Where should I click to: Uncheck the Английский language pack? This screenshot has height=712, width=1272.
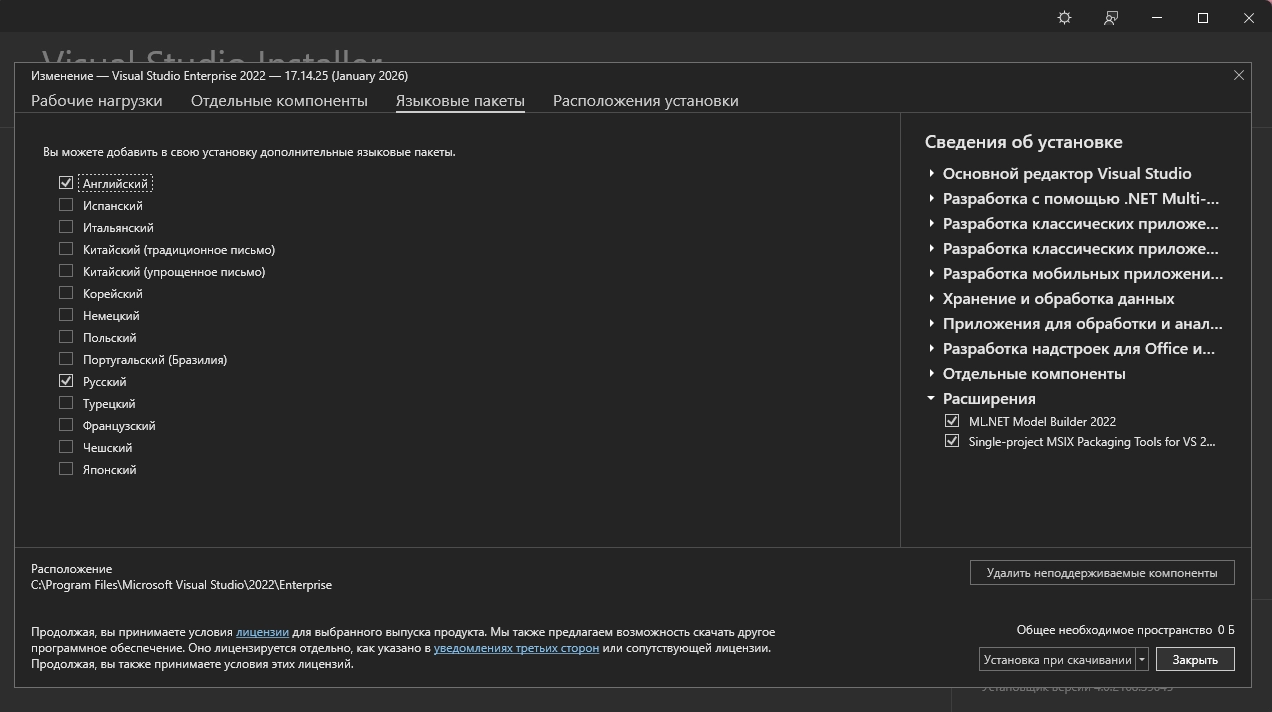coord(66,183)
